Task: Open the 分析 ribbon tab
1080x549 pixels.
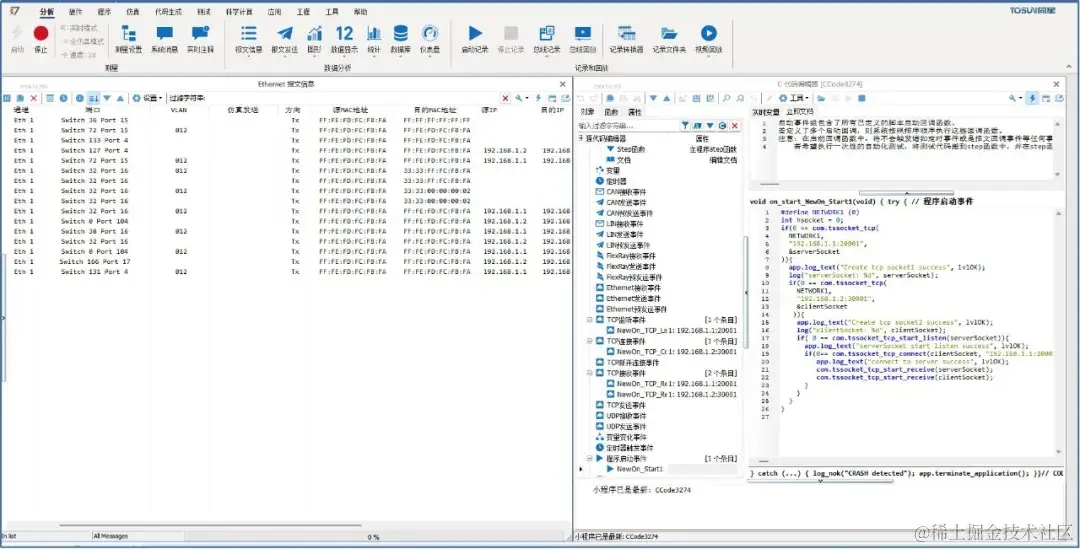Action: (46, 12)
